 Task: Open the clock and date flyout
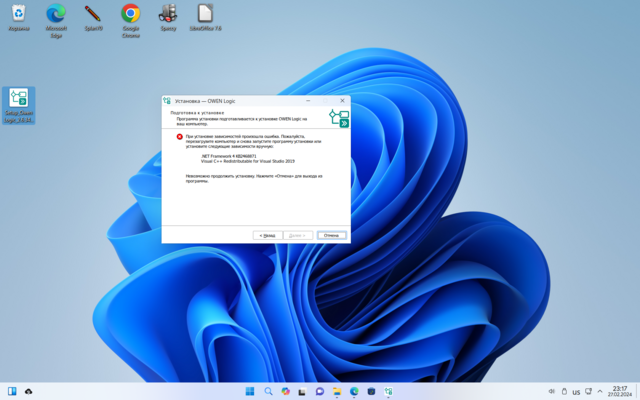point(619,391)
